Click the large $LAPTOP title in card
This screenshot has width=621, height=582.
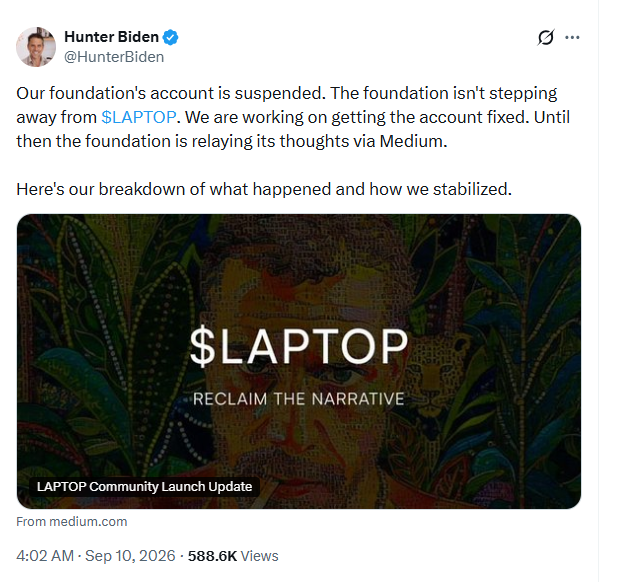[299, 346]
